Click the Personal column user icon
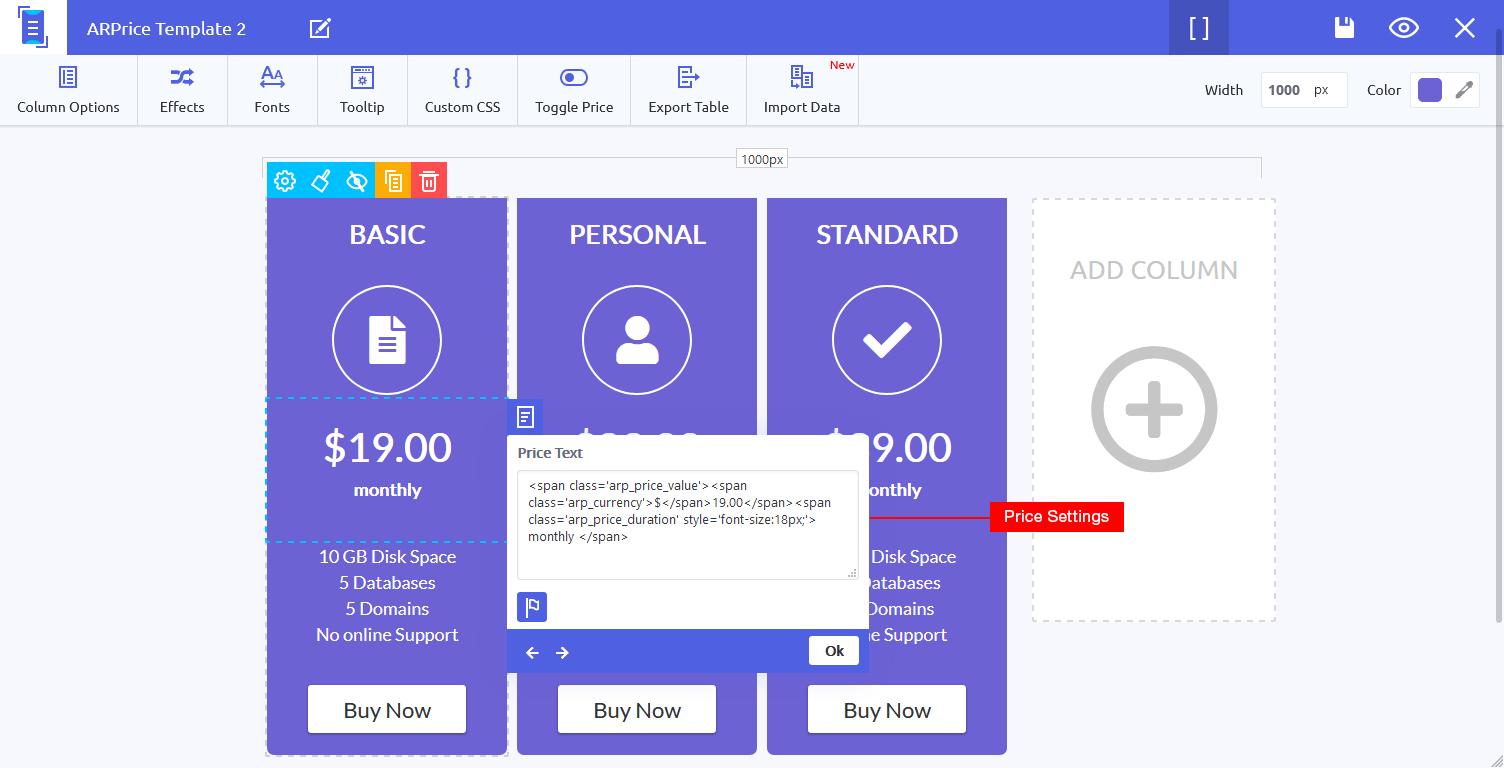Screen dimensions: 1504x768 (637, 339)
